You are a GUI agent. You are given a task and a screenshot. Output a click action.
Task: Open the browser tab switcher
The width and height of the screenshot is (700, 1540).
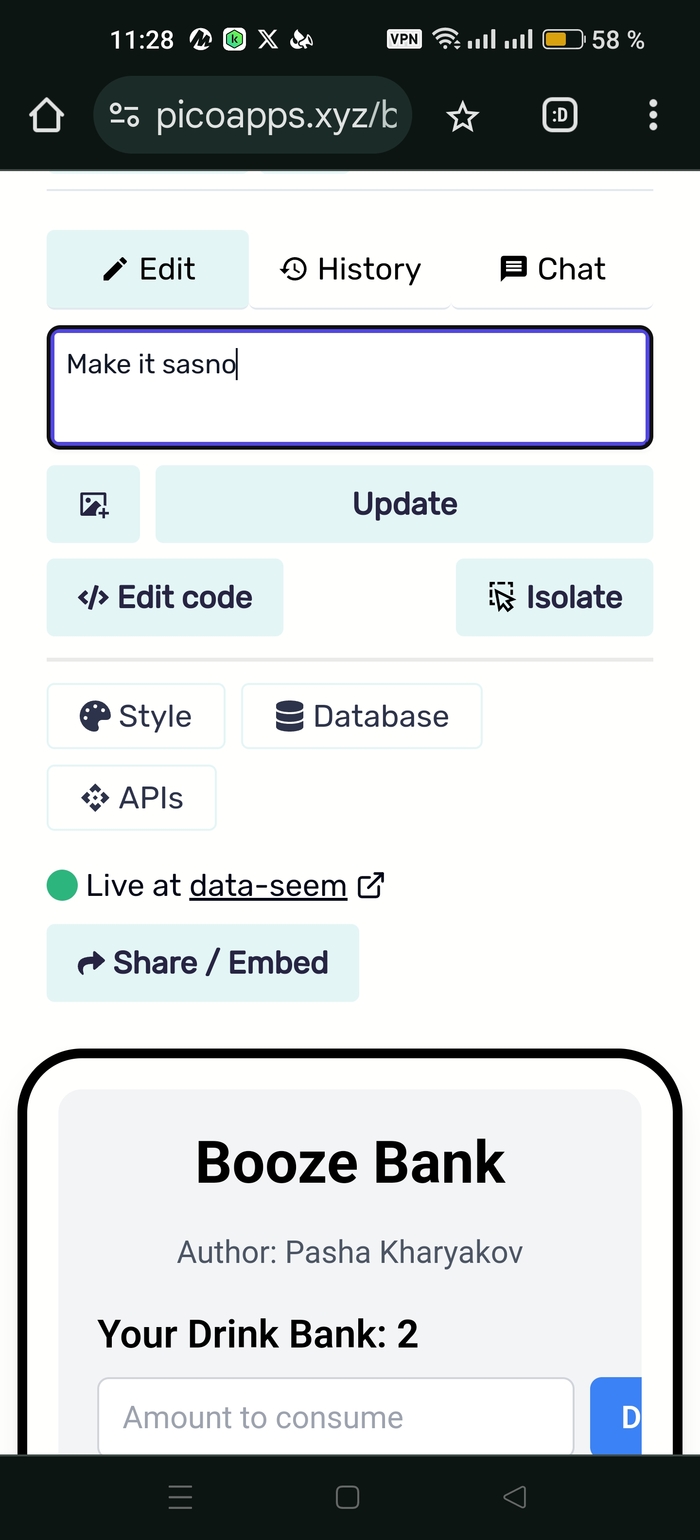click(x=560, y=117)
